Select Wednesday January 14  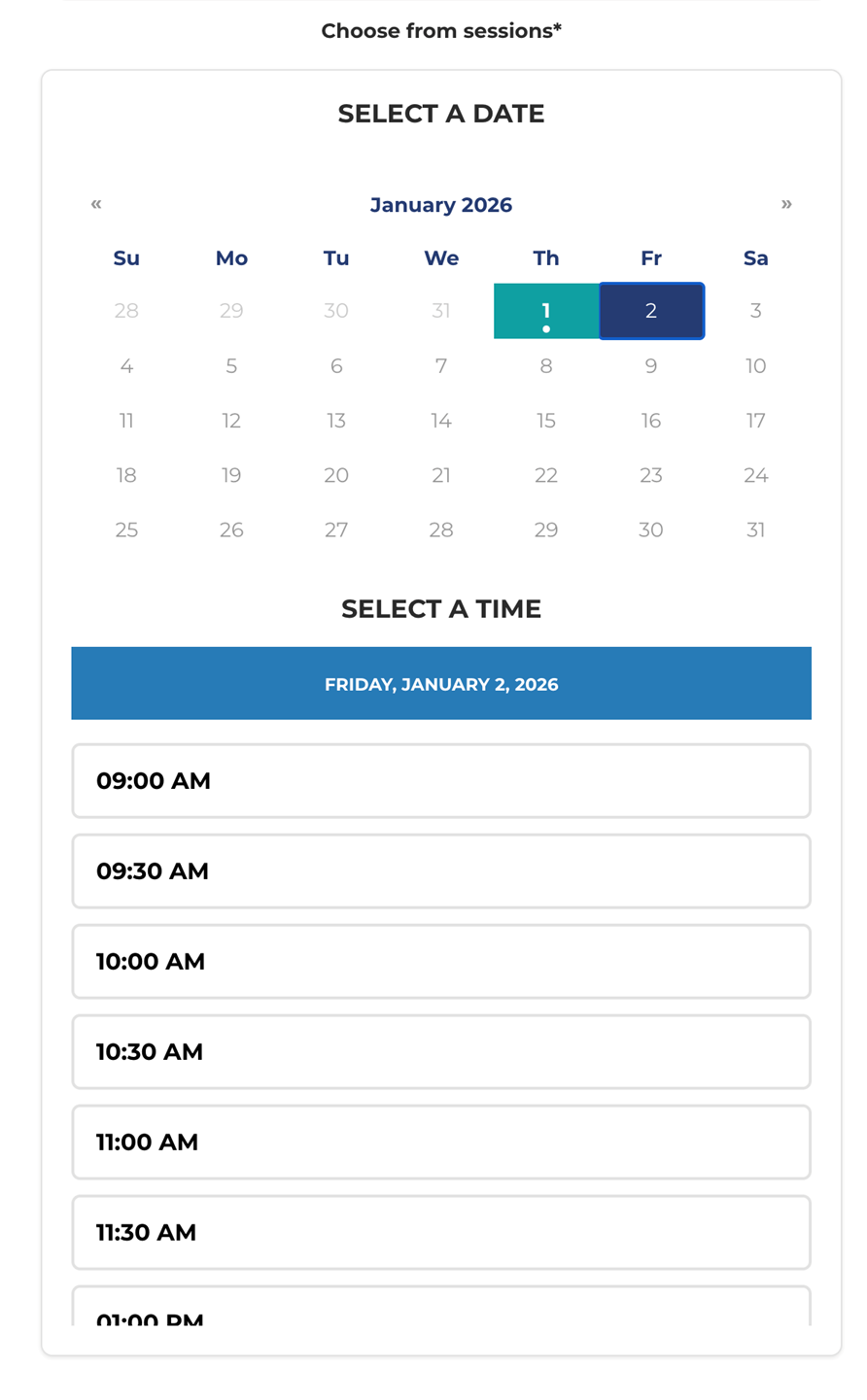click(x=441, y=421)
